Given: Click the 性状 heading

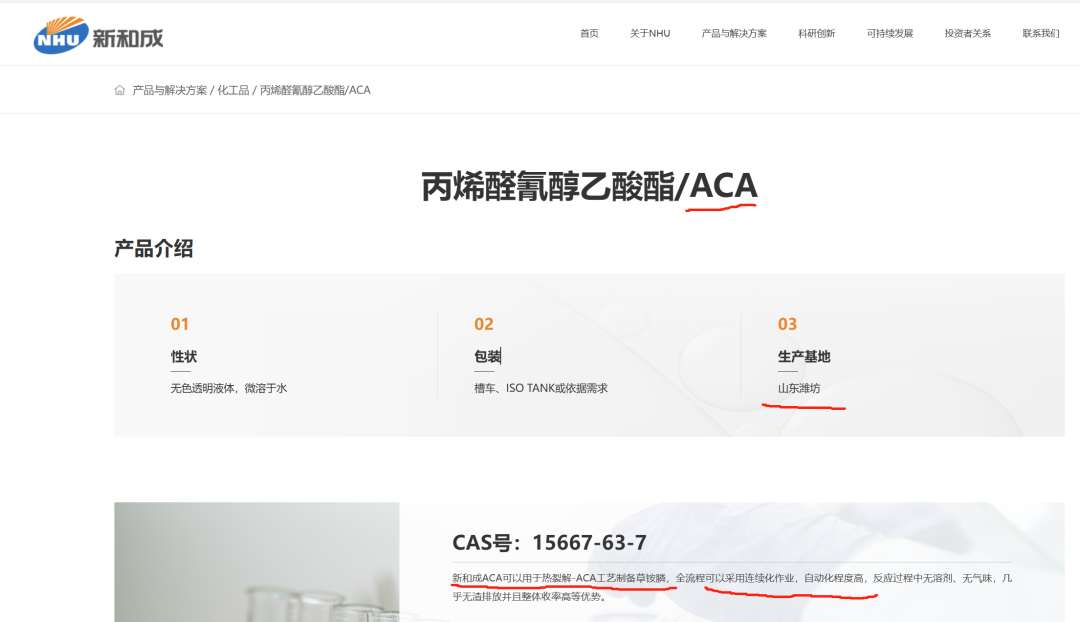Looking at the screenshot, I should 184,356.
